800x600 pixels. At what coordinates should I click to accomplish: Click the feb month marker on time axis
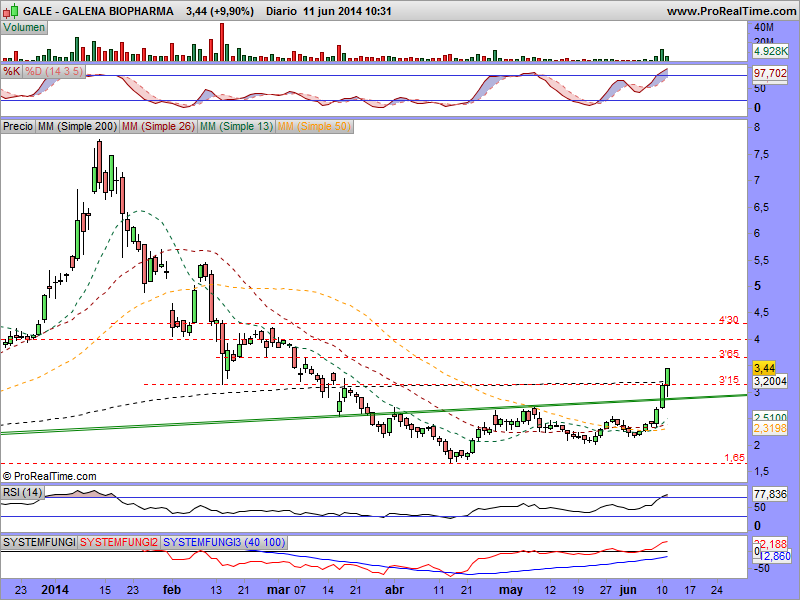pos(172,590)
